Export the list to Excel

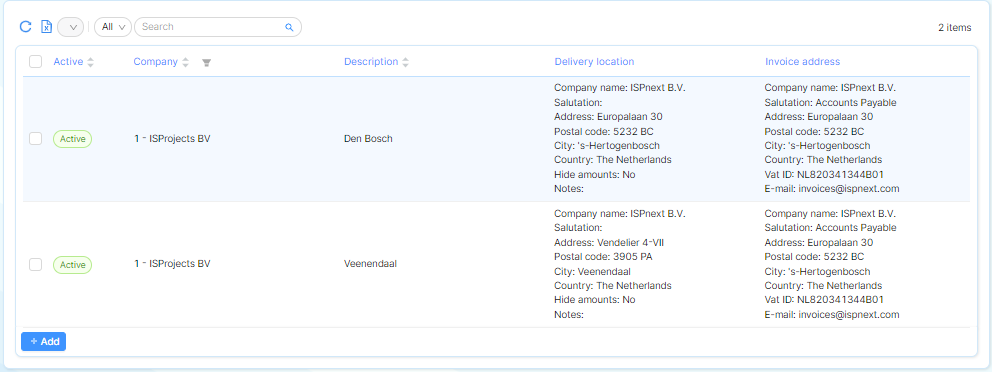click(x=46, y=27)
